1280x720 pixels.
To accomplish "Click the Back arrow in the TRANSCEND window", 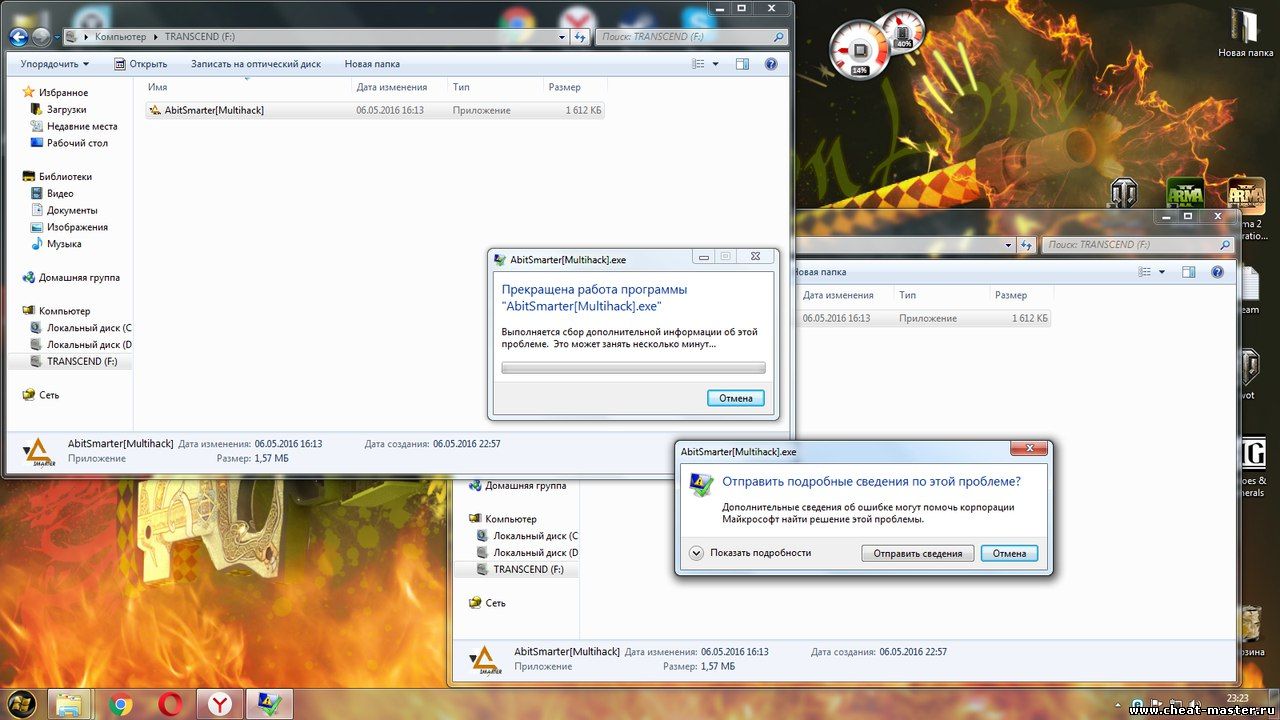I will pos(18,37).
